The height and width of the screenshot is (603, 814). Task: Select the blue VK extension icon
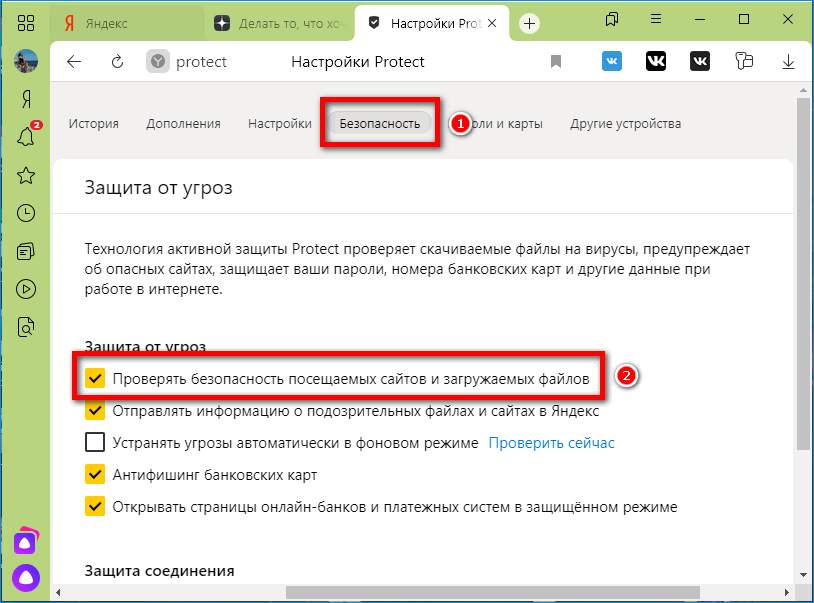coord(611,61)
